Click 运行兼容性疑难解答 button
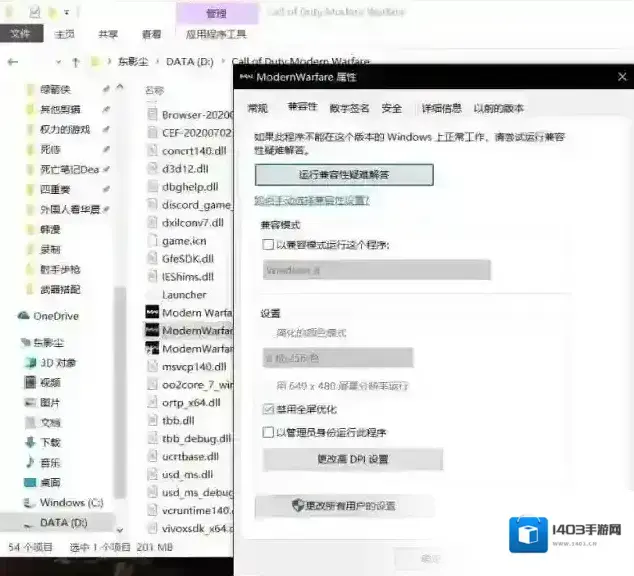634x576 pixels. point(344,175)
